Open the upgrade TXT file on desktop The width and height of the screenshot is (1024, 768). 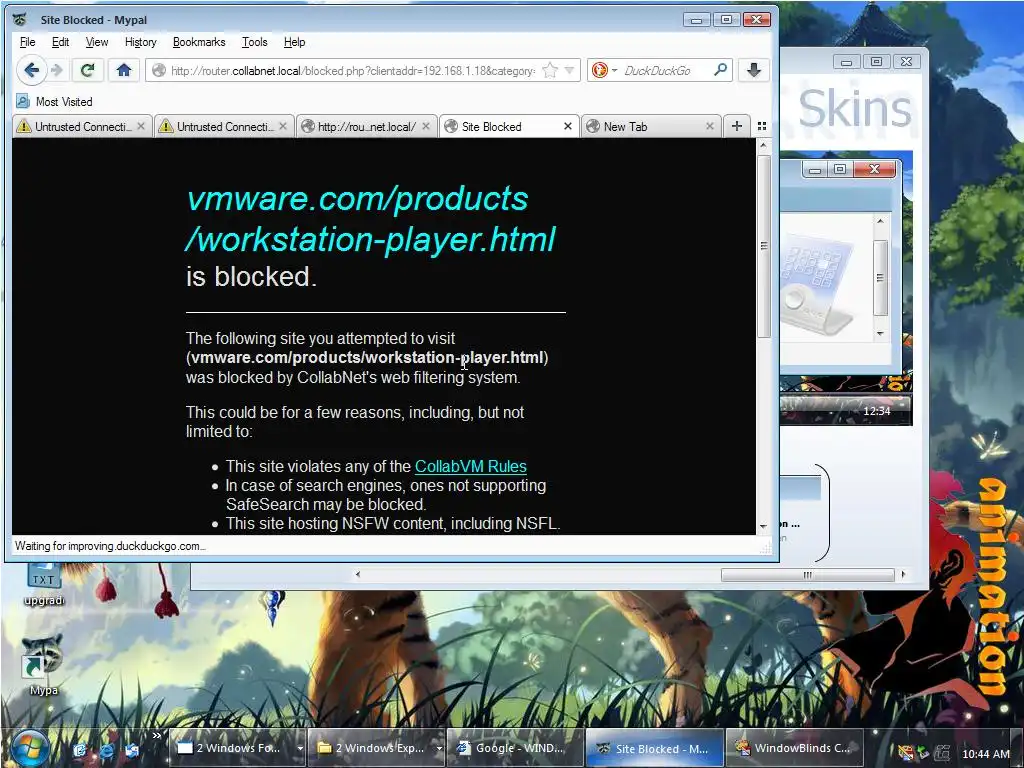click(x=44, y=581)
